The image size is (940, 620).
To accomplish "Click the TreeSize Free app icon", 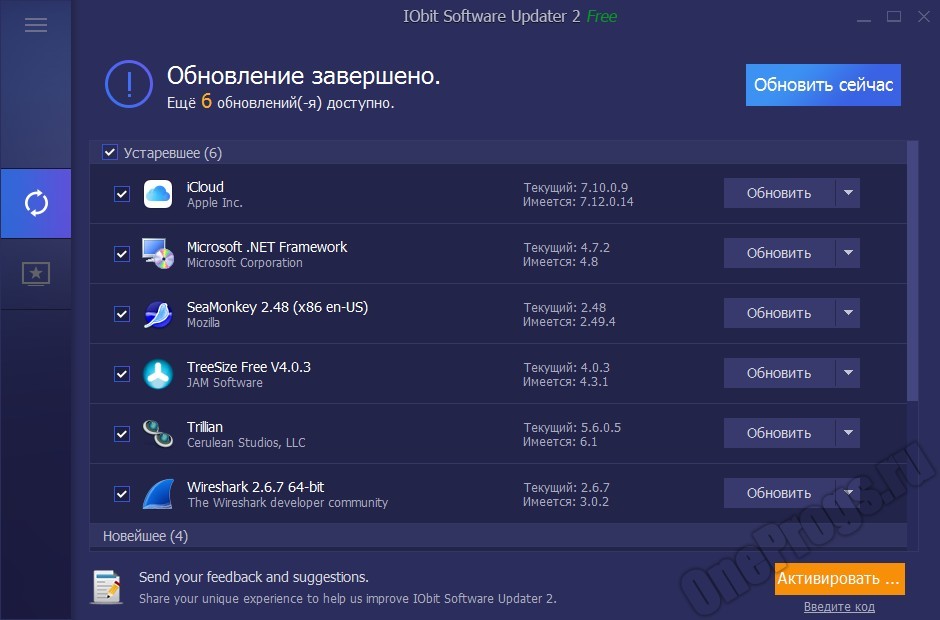I will [158, 374].
